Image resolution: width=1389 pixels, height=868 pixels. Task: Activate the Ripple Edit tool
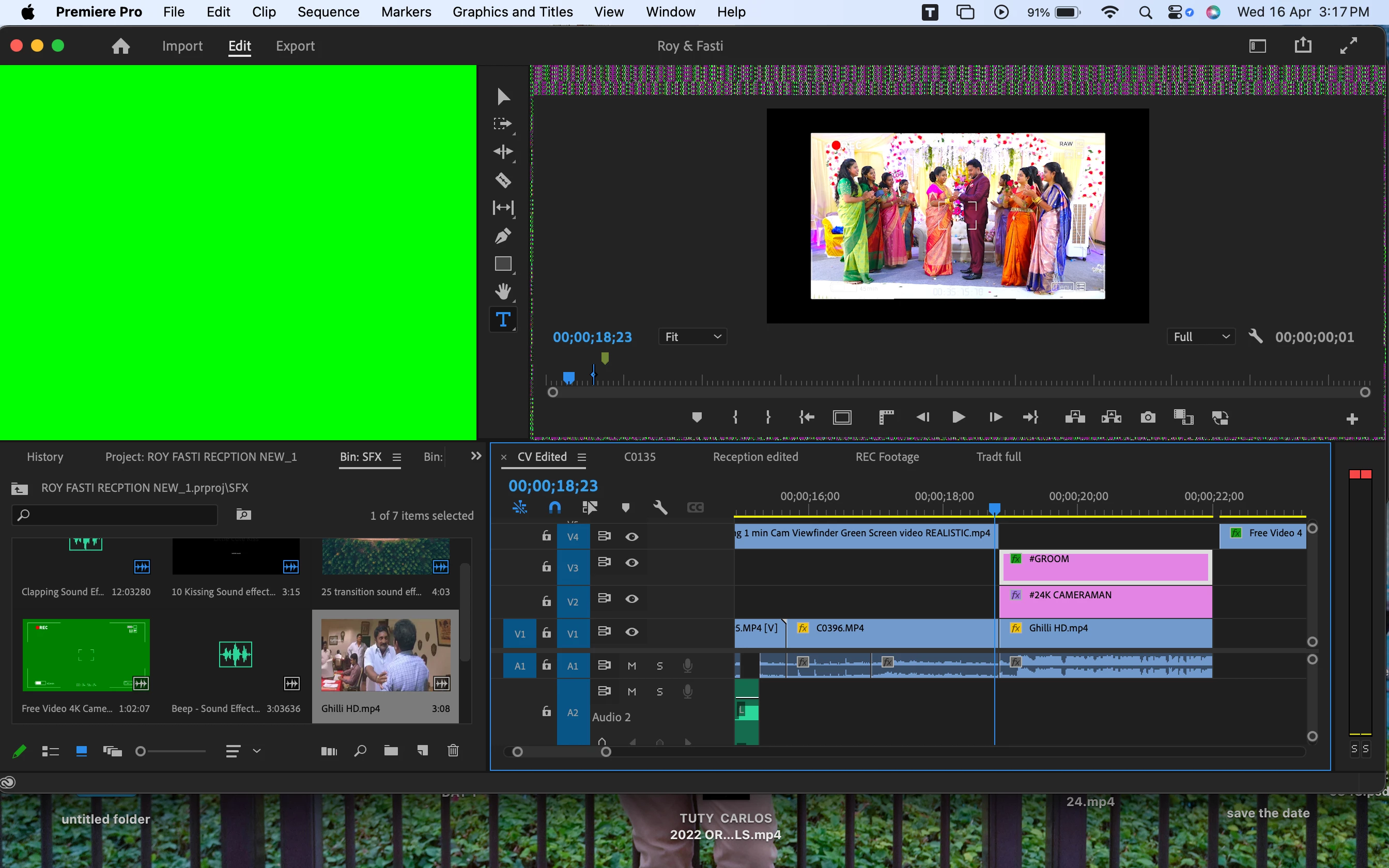(503, 151)
